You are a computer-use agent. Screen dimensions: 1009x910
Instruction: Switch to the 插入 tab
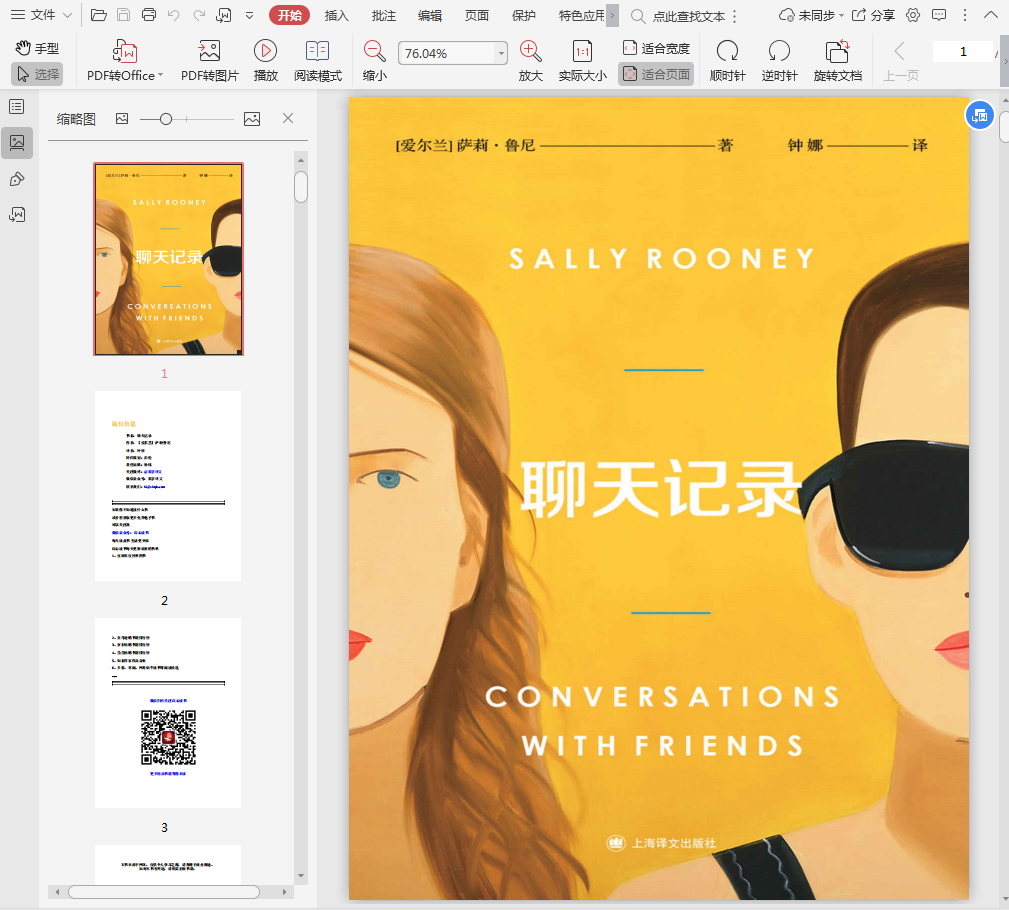click(337, 15)
